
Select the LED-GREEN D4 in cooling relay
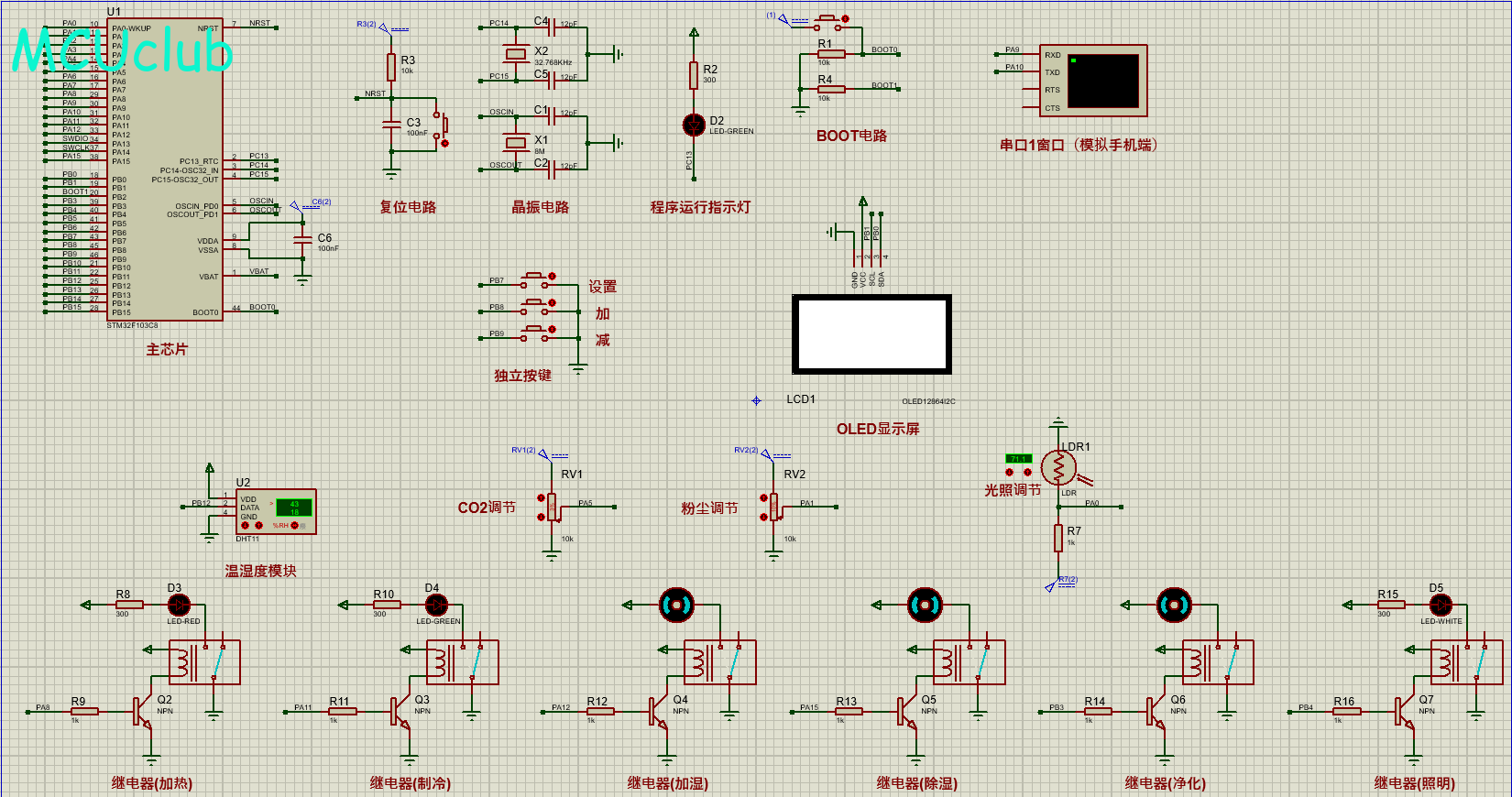point(436,605)
